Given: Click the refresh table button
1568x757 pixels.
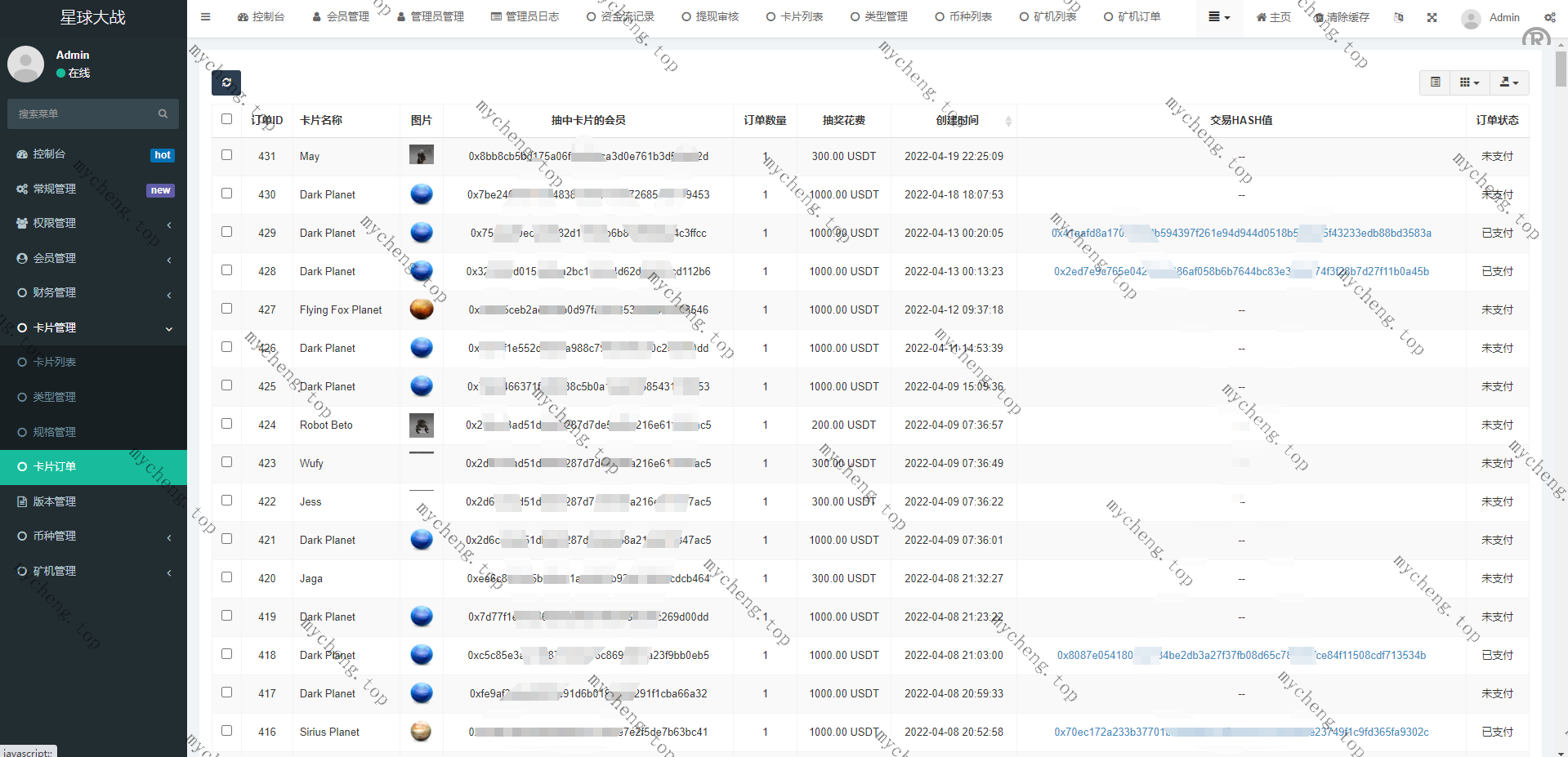Looking at the screenshot, I should [226, 82].
